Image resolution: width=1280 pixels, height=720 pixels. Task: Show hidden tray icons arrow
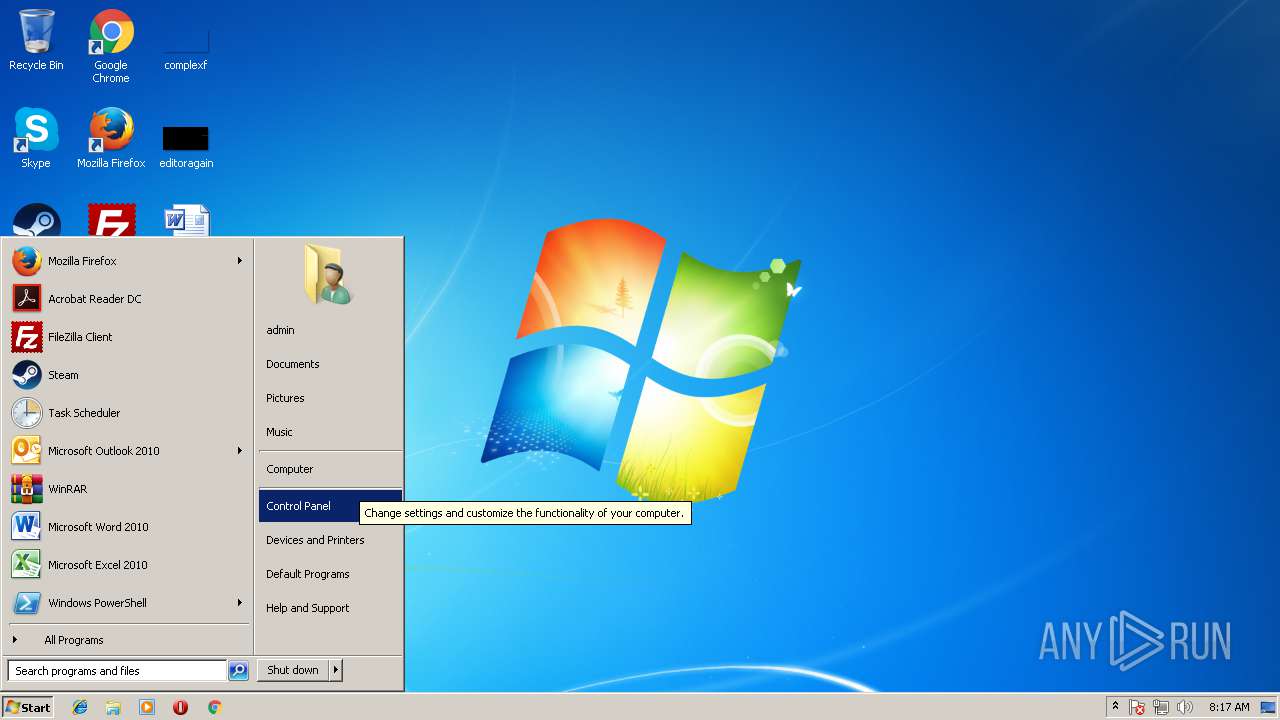click(x=1115, y=706)
